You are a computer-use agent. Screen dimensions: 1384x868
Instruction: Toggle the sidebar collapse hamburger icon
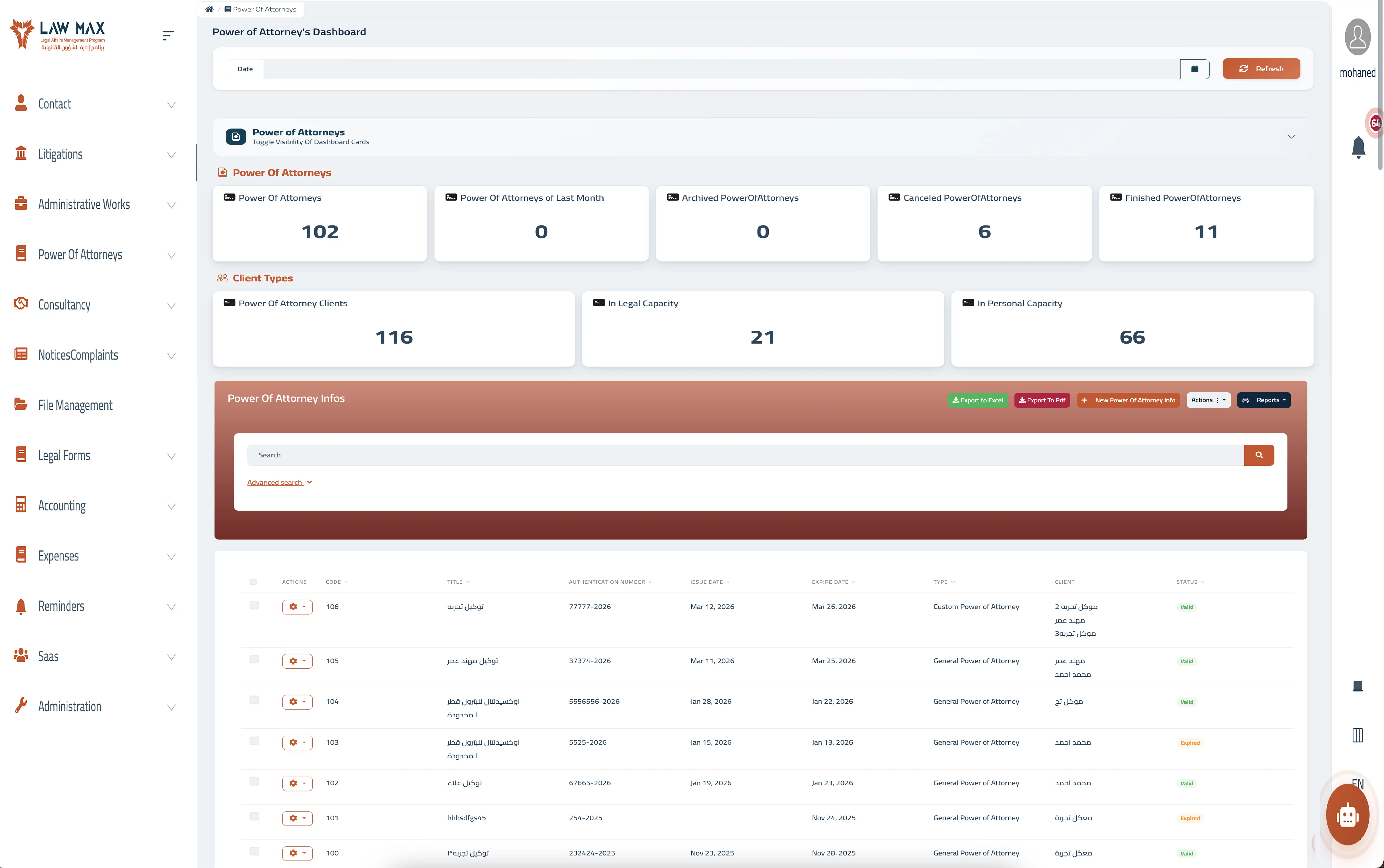click(x=168, y=36)
